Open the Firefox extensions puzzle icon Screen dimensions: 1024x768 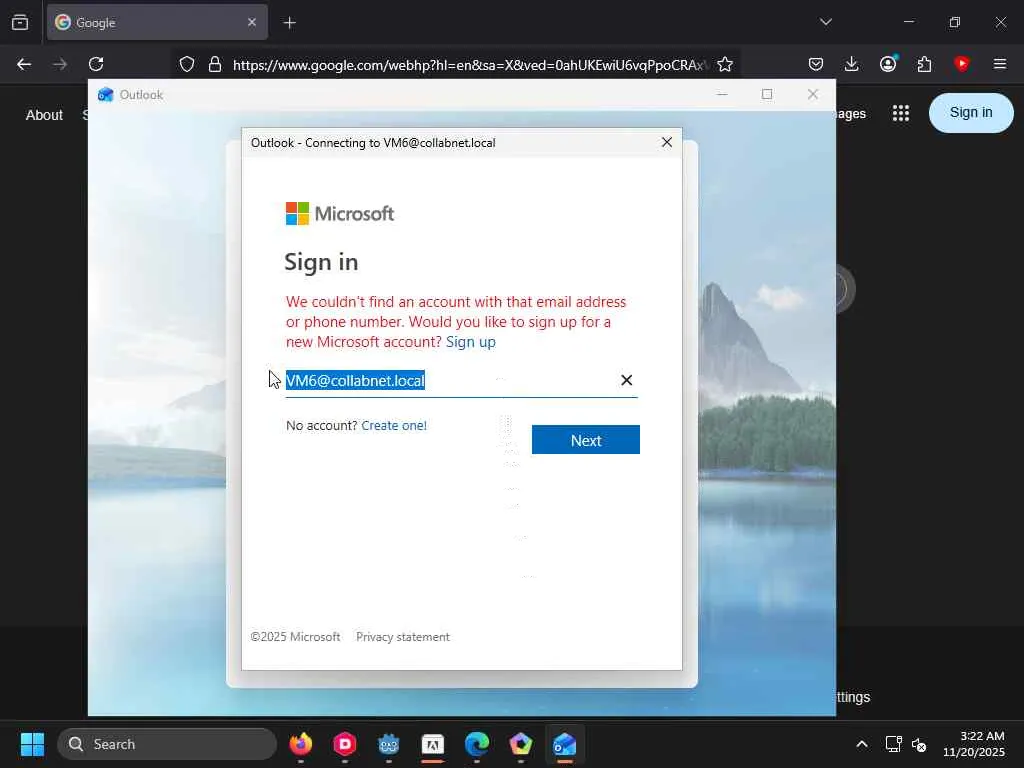(924, 64)
